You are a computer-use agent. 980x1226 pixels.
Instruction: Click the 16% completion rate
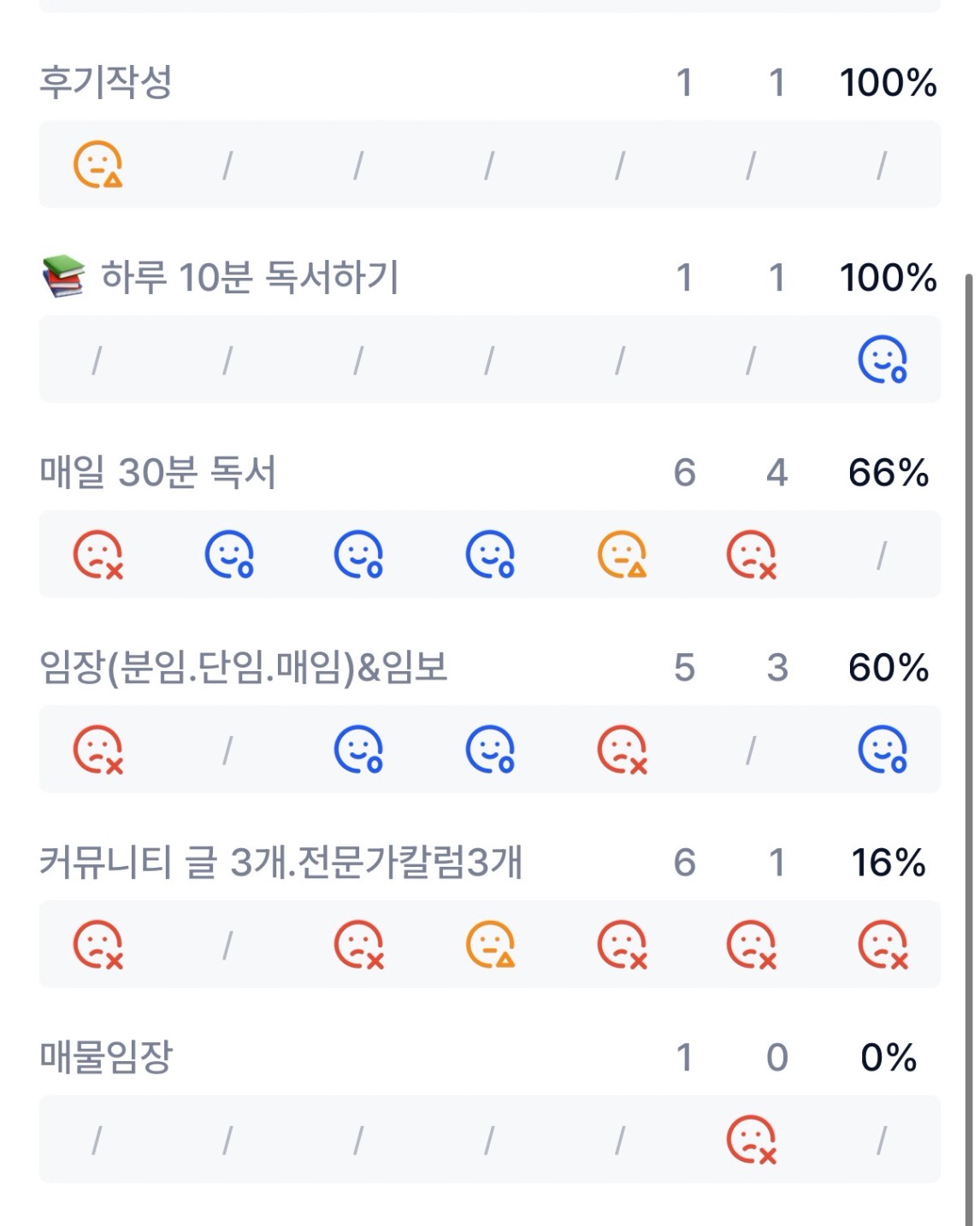coord(888,863)
